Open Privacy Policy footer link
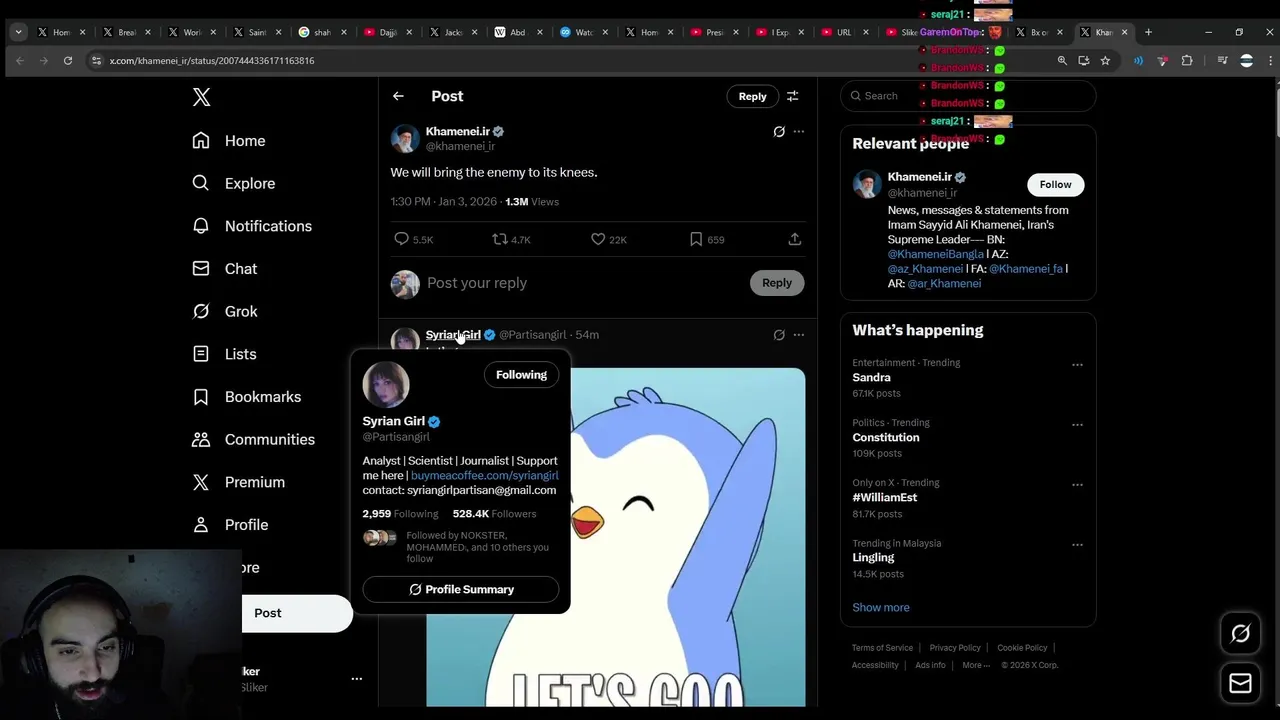The height and width of the screenshot is (720, 1280). click(x=955, y=648)
